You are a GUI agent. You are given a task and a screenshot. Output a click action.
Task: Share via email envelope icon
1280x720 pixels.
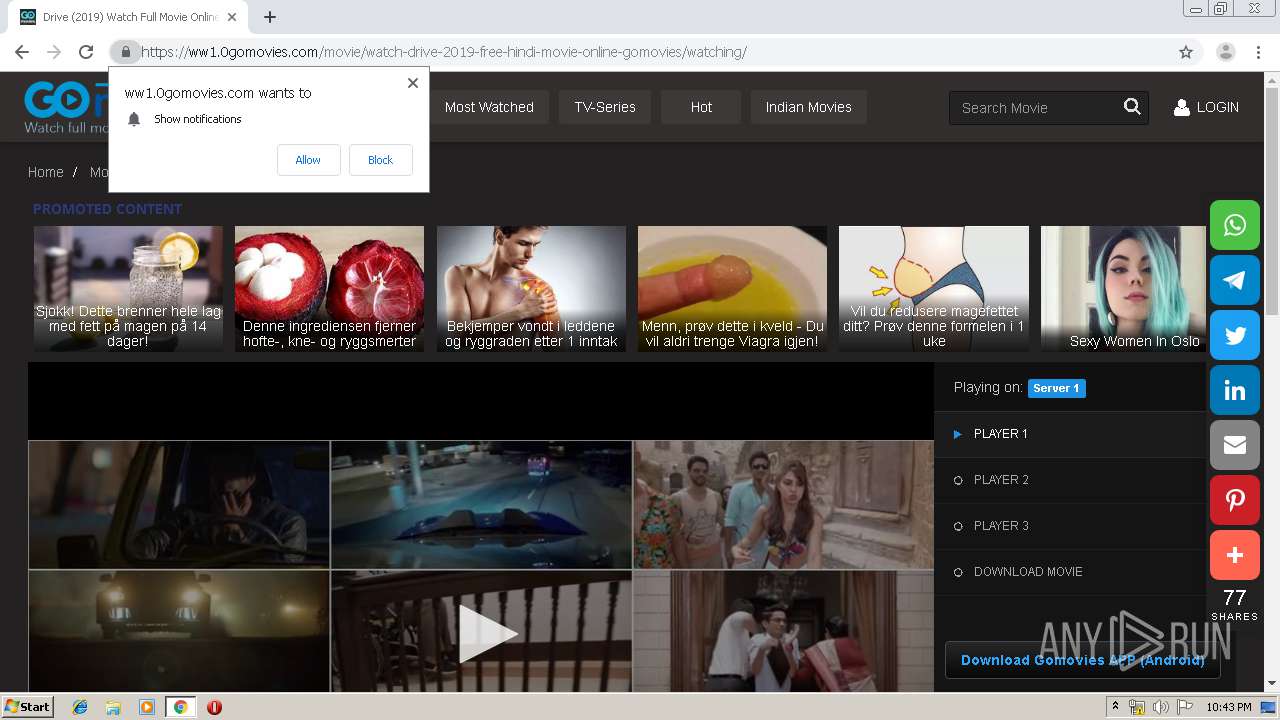click(1235, 445)
